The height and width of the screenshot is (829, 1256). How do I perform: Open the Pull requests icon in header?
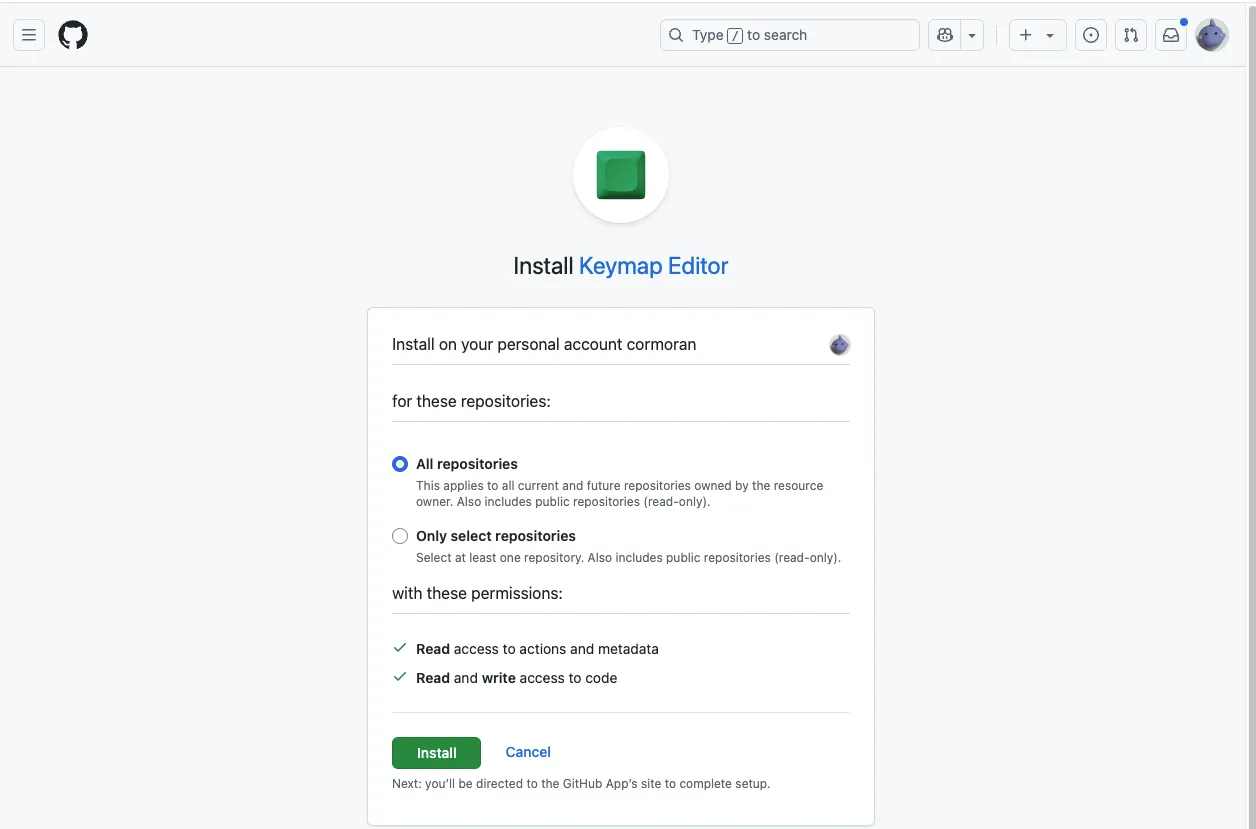coord(1131,35)
